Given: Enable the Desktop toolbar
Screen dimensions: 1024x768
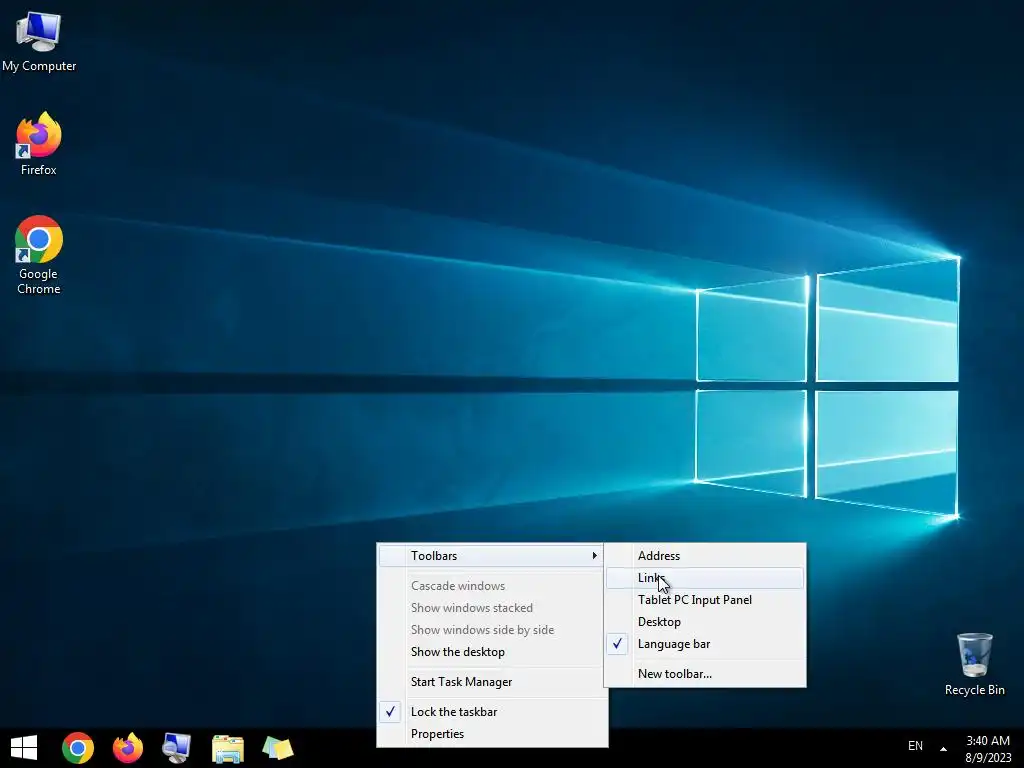Looking at the screenshot, I should pyautogui.click(x=705, y=622).
